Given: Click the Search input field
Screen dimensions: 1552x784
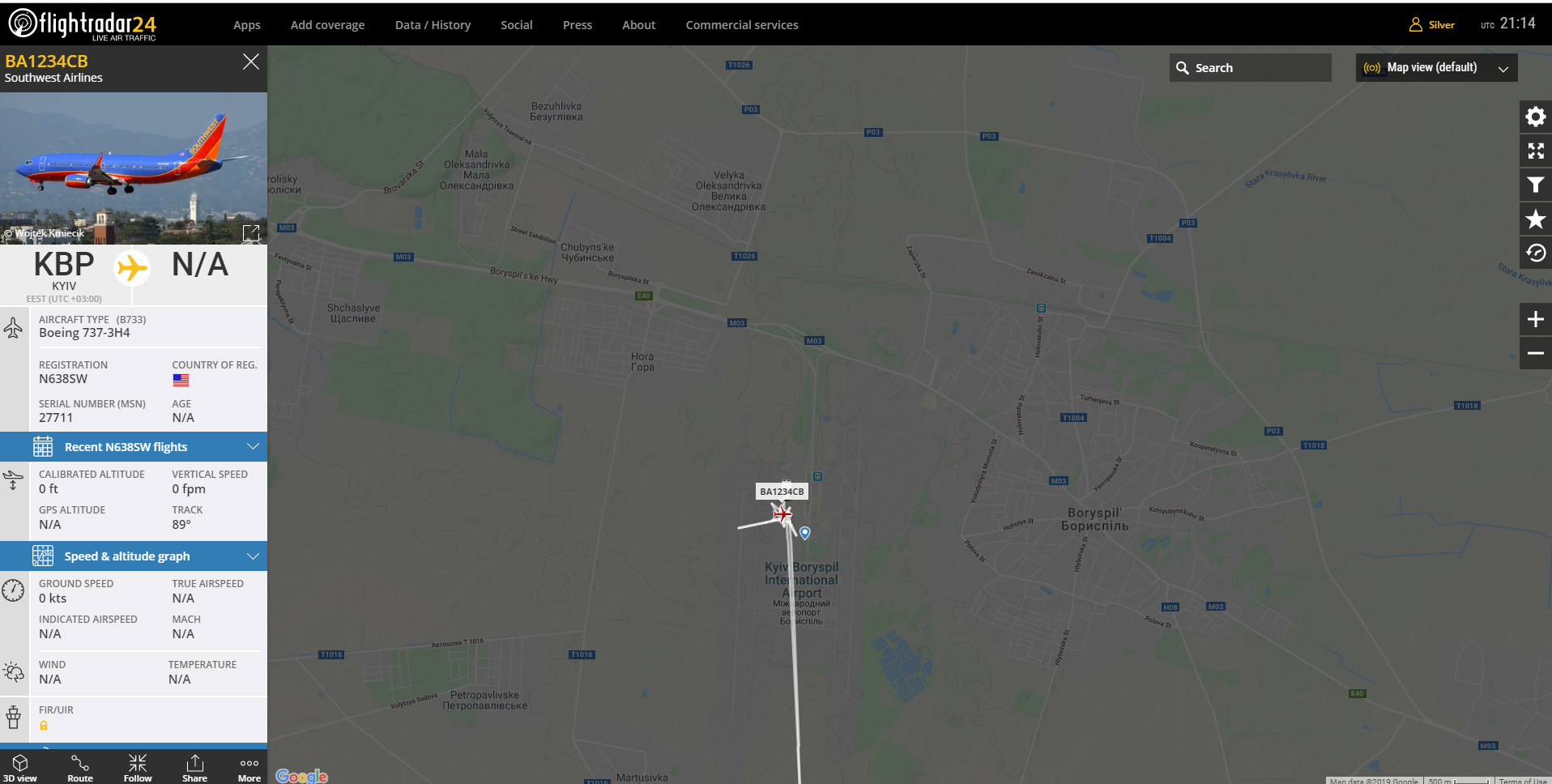Looking at the screenshot, I should (x=1250, y=68).
